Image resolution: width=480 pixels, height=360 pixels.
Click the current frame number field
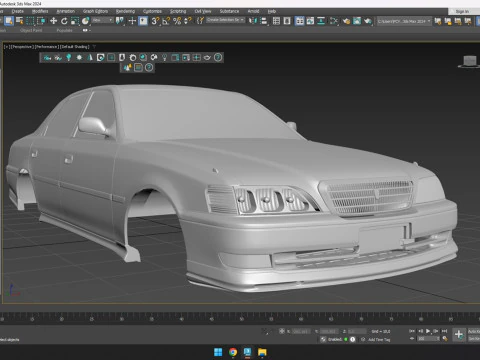(428, 338)
